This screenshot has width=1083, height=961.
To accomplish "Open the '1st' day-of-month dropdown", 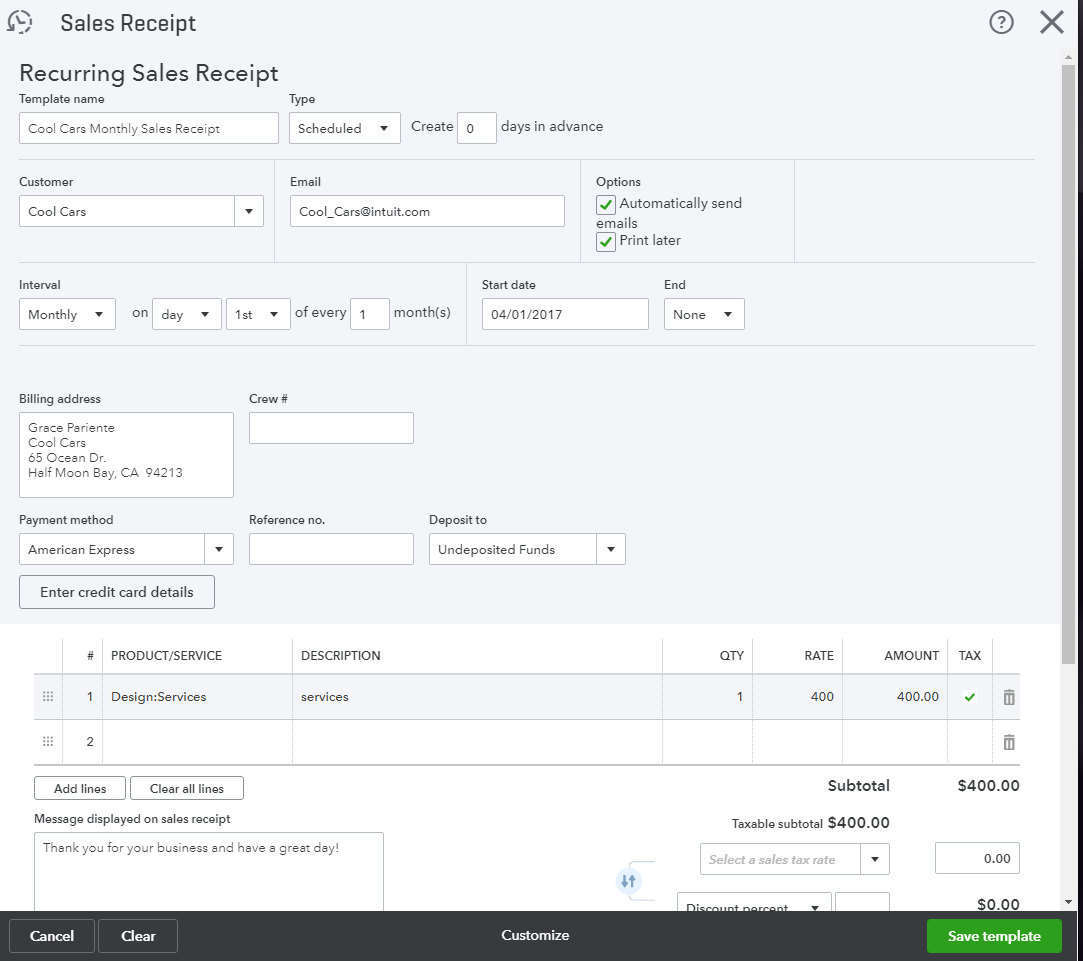I will (x=258, y=314).
